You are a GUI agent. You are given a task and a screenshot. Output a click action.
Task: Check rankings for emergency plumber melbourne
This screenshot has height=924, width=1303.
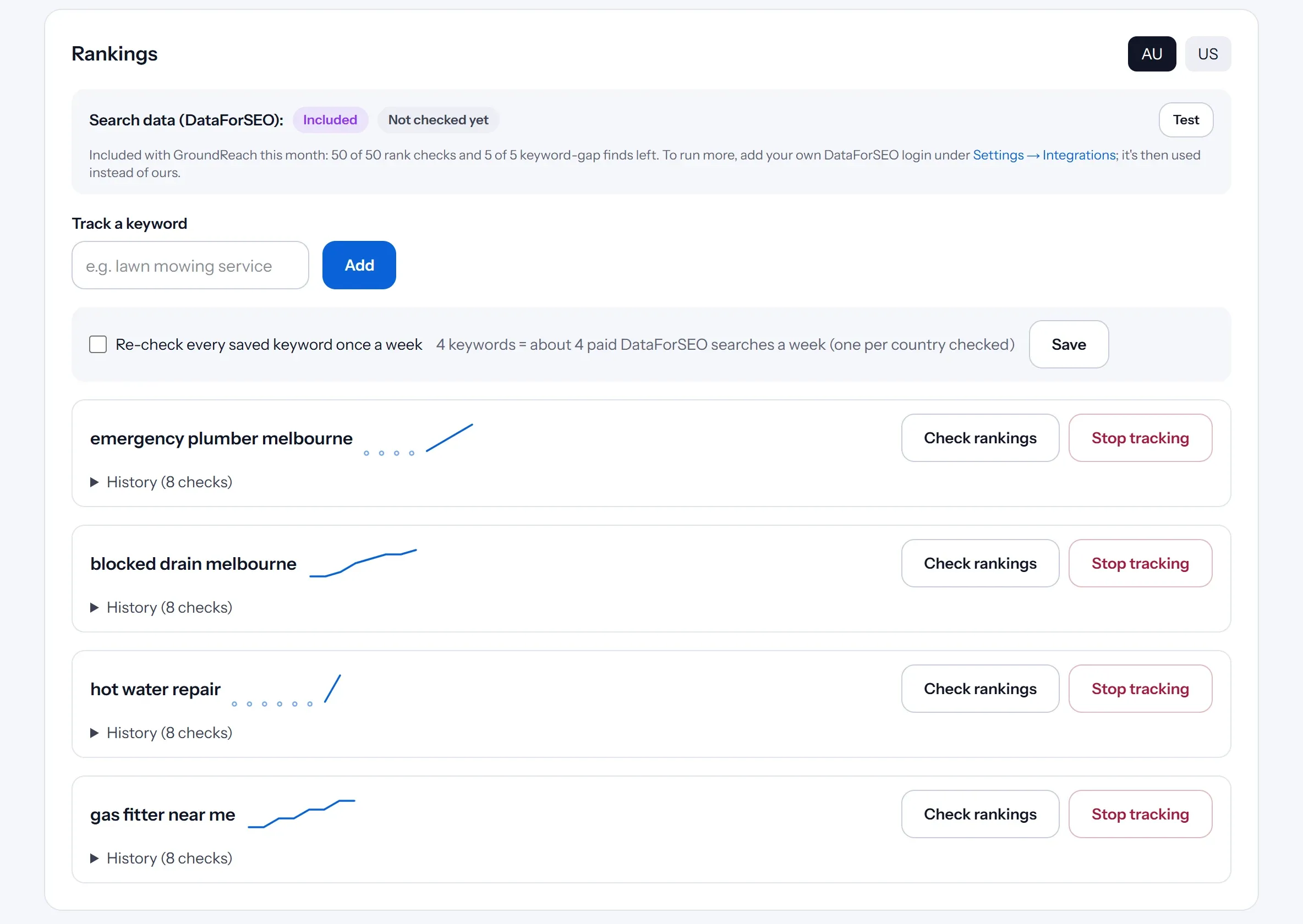click(980, 438)
